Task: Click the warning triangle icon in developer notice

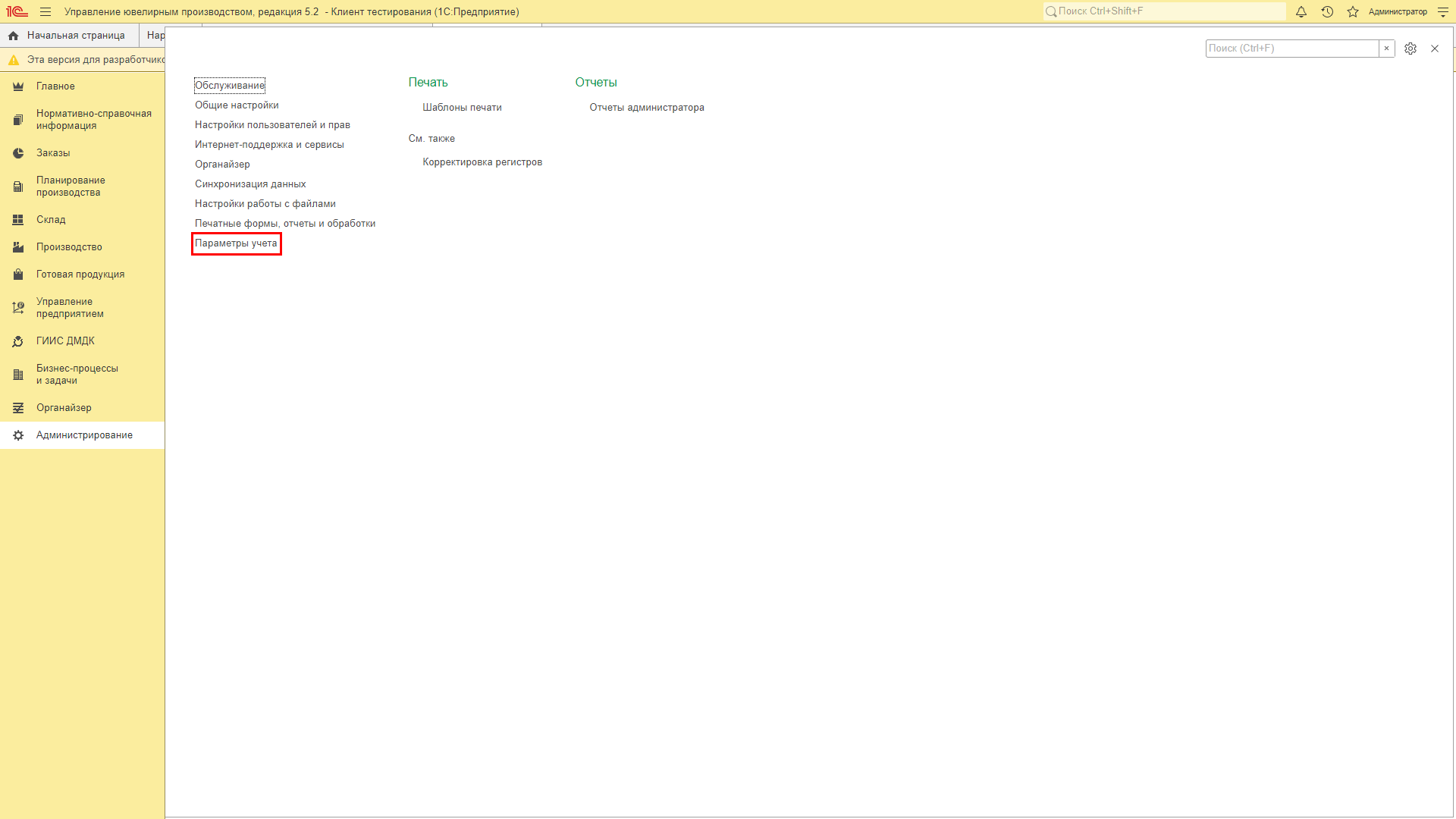Action: 13,60
